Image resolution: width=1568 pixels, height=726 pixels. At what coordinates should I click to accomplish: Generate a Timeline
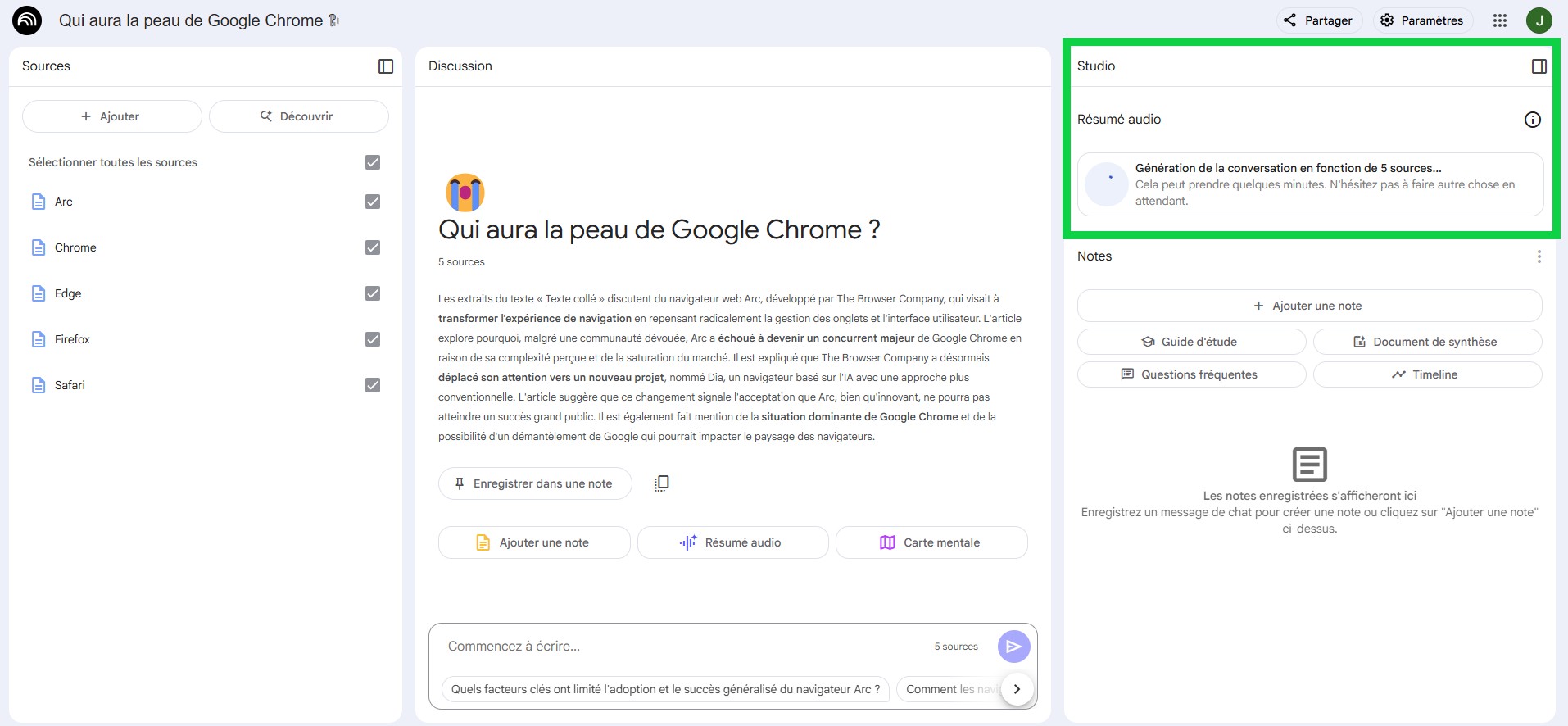[x=1427, y=374]
